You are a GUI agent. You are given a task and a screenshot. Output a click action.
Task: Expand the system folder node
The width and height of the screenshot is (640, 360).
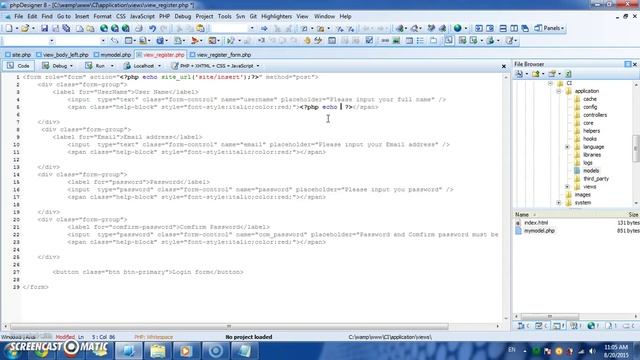[x=559, y=203]
